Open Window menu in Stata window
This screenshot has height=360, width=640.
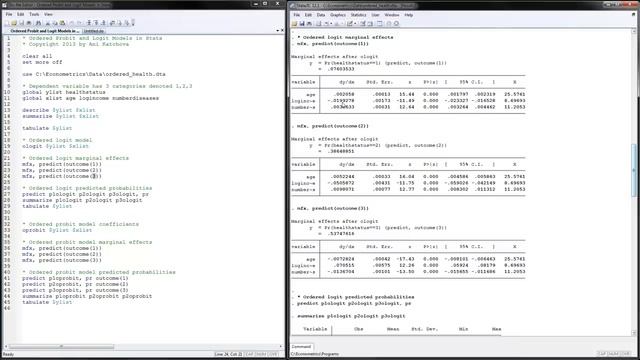(x=392, y=15)
